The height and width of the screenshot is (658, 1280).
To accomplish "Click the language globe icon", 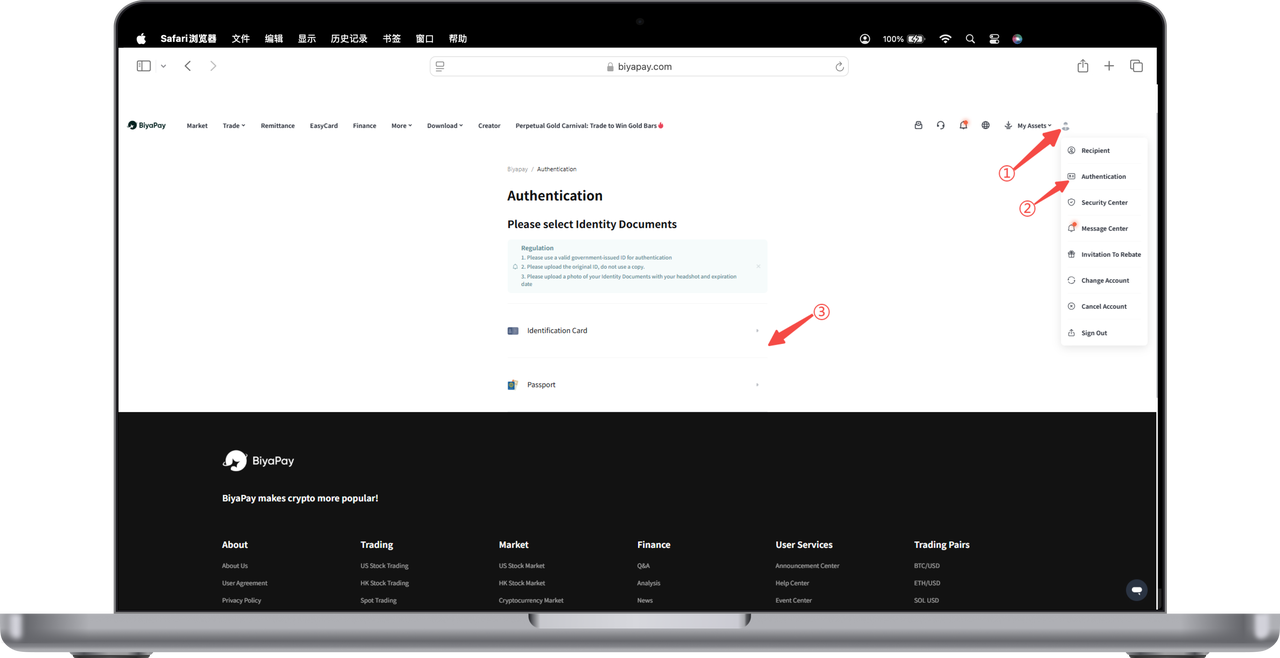I will [985, 126].
